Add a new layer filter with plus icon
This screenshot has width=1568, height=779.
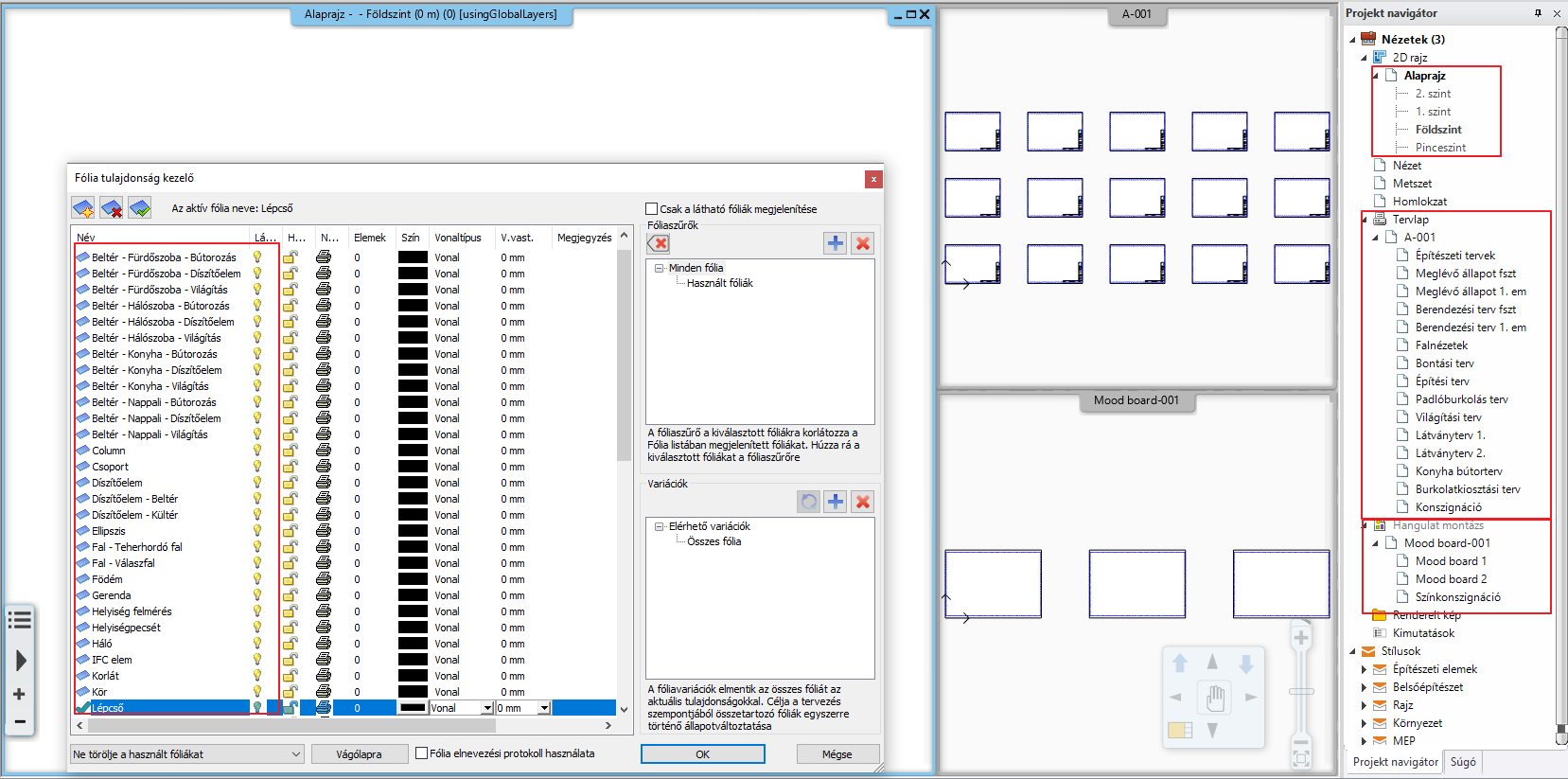pyautogui.click(x=835, y=243)
